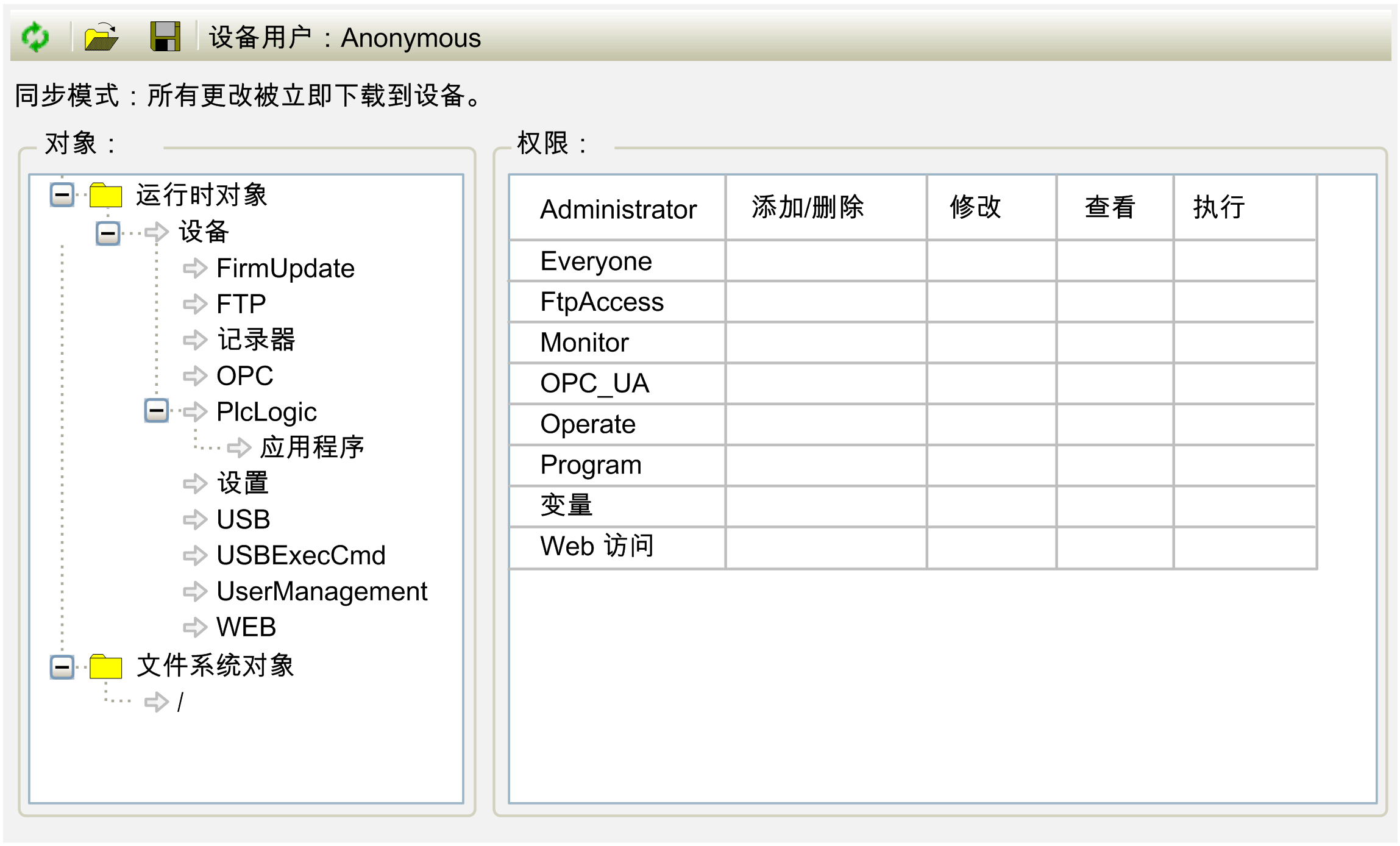Collapse the PlcLogic tree node
The image size is (1400, 846).
[157, 411]
